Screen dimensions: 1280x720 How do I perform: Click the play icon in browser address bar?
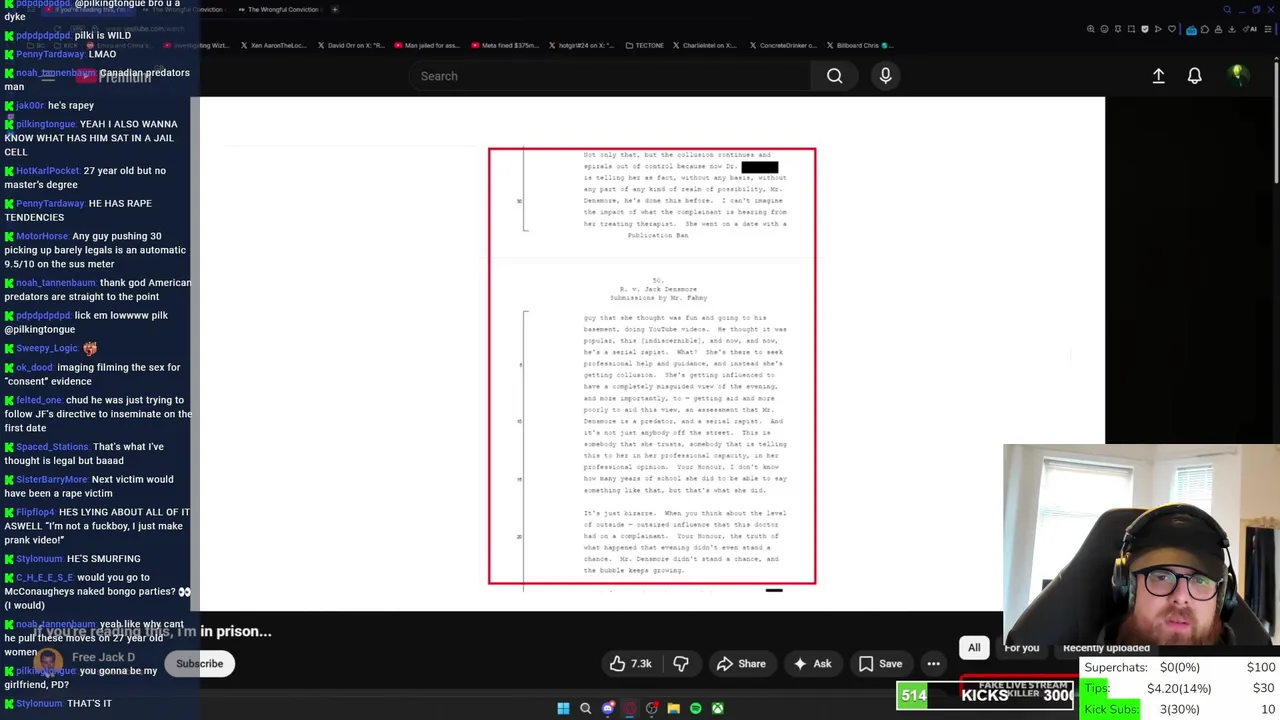coord(1158,29)
